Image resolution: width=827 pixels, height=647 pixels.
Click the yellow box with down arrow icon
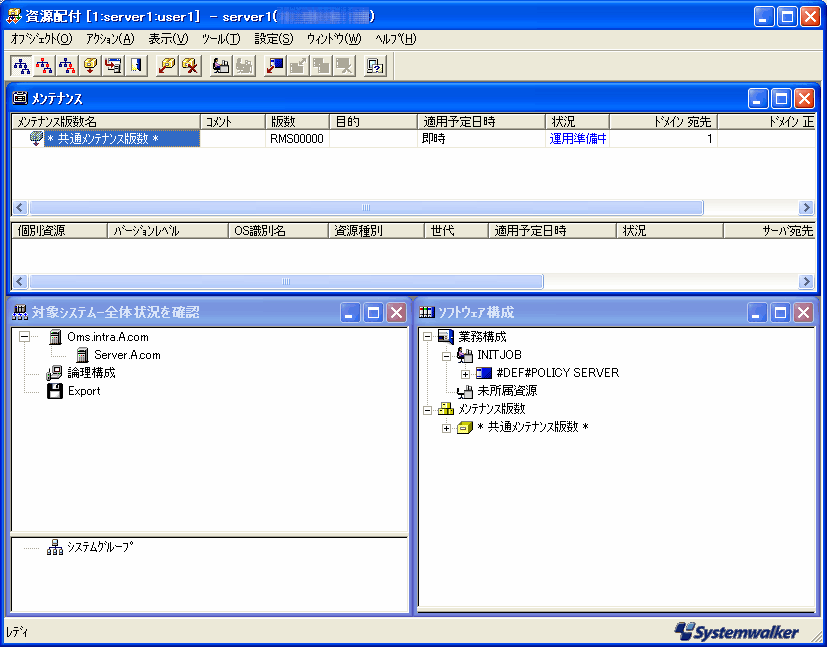90,66
